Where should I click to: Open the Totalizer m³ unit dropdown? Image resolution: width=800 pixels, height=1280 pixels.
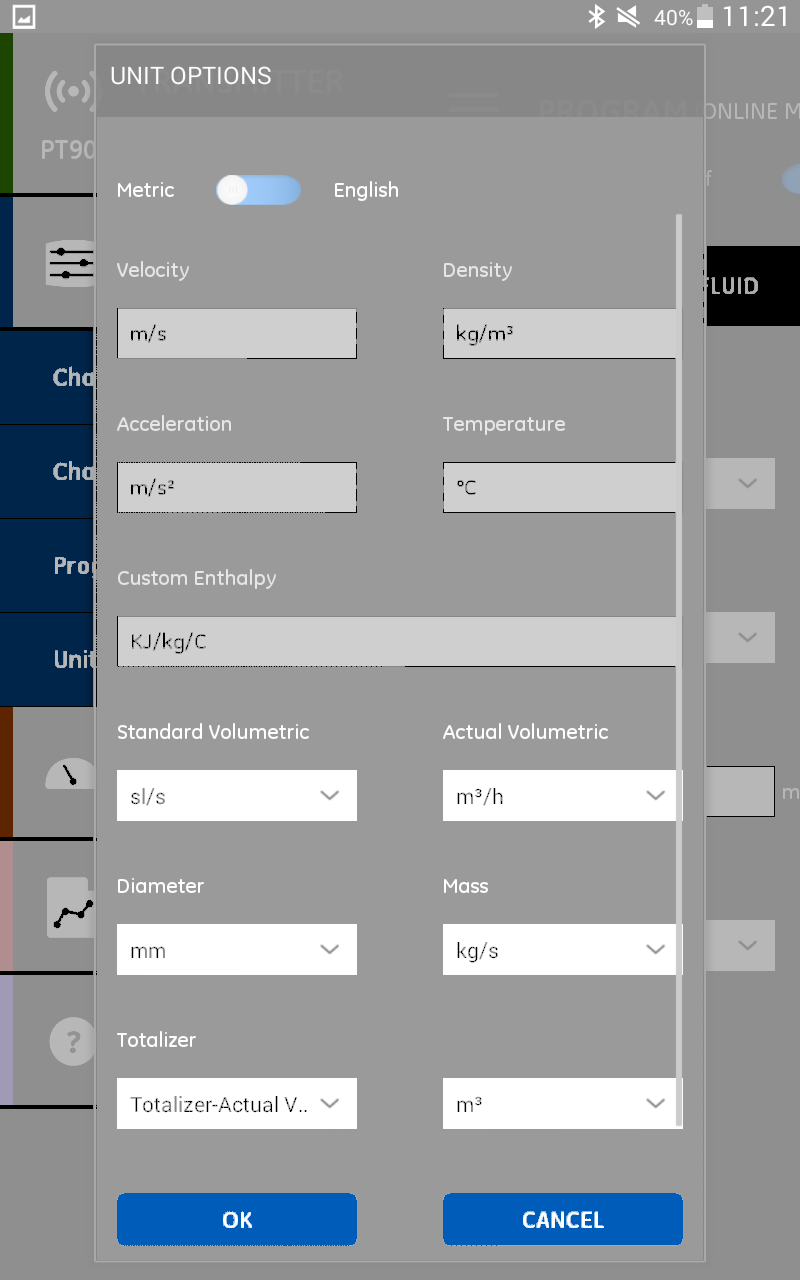(562, 1104)
